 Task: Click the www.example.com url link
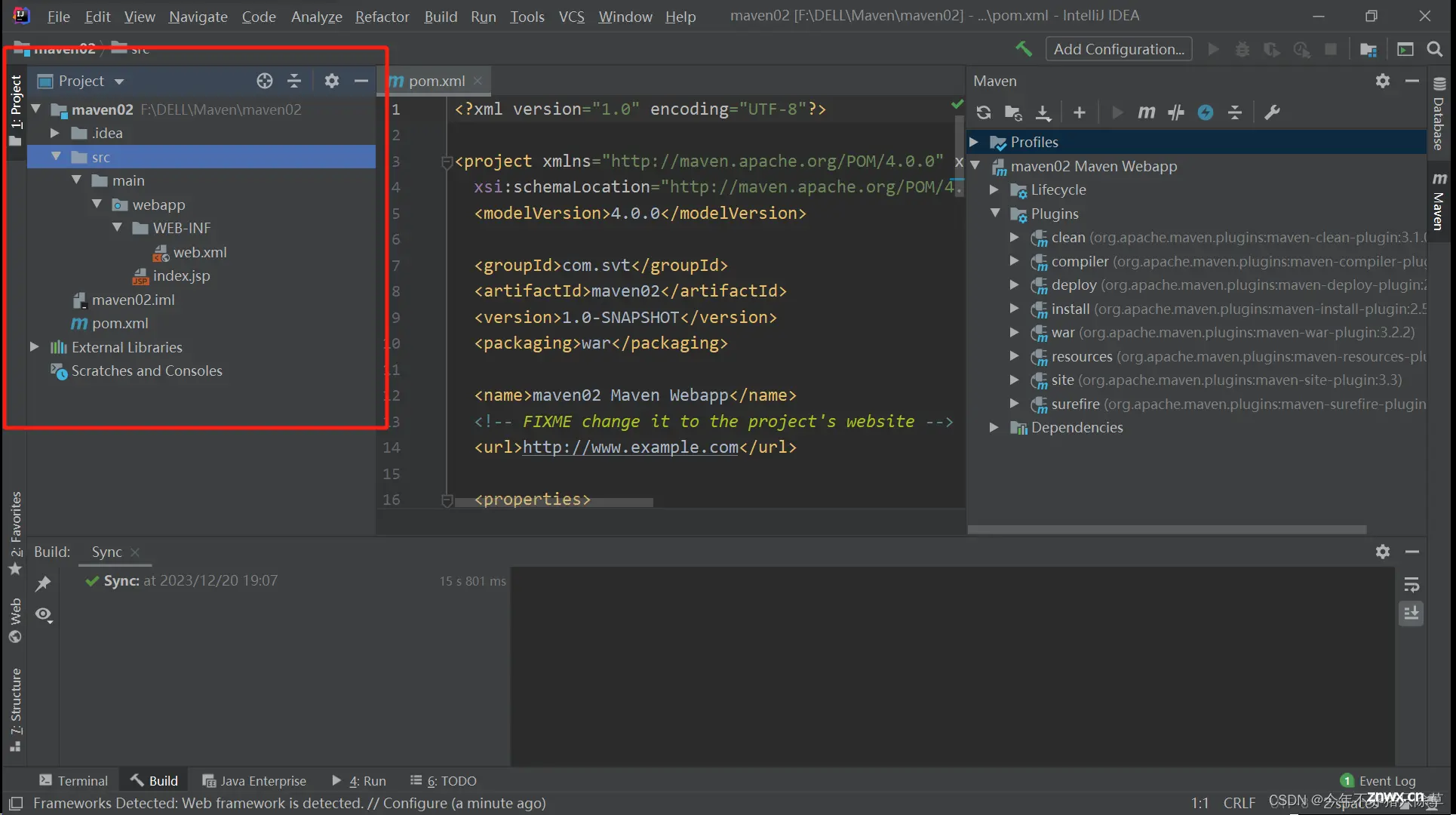click(630, 447)
